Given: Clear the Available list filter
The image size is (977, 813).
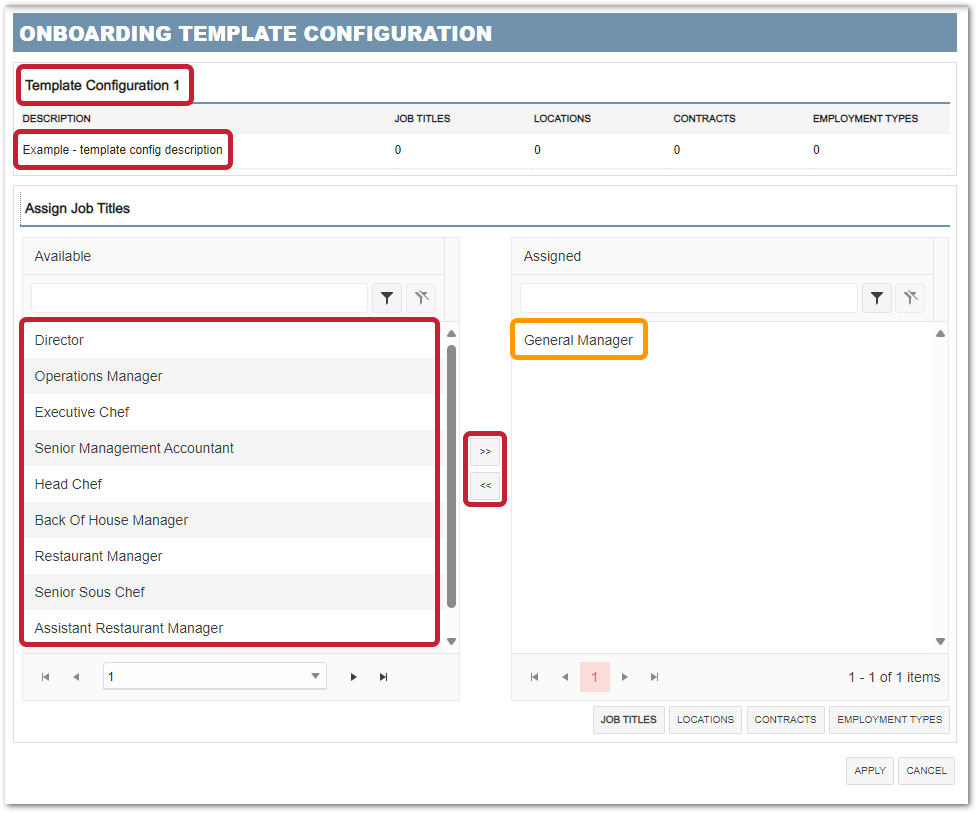Looking at the screenshot, I should (421, 297).
